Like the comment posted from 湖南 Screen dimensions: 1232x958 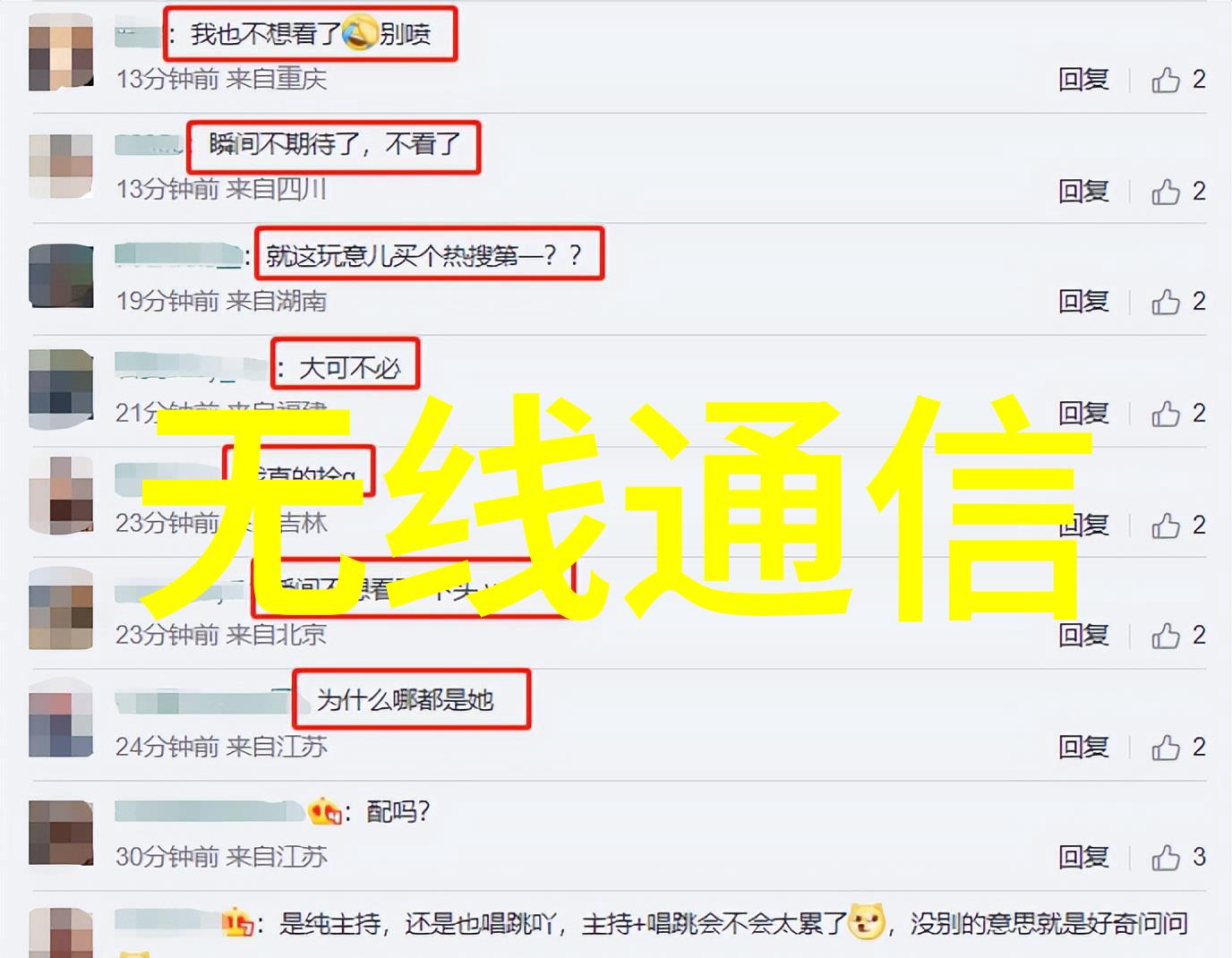(x=1165, y=302)
